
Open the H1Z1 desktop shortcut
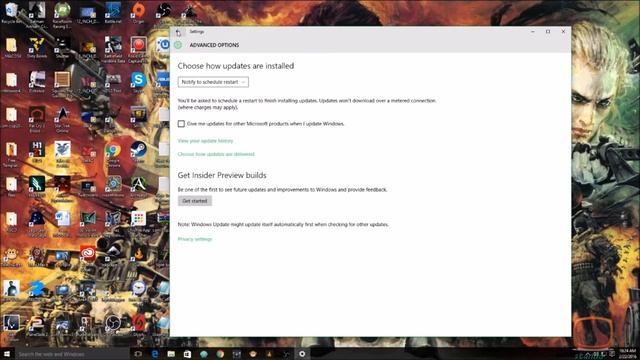[x=37, y=151]
